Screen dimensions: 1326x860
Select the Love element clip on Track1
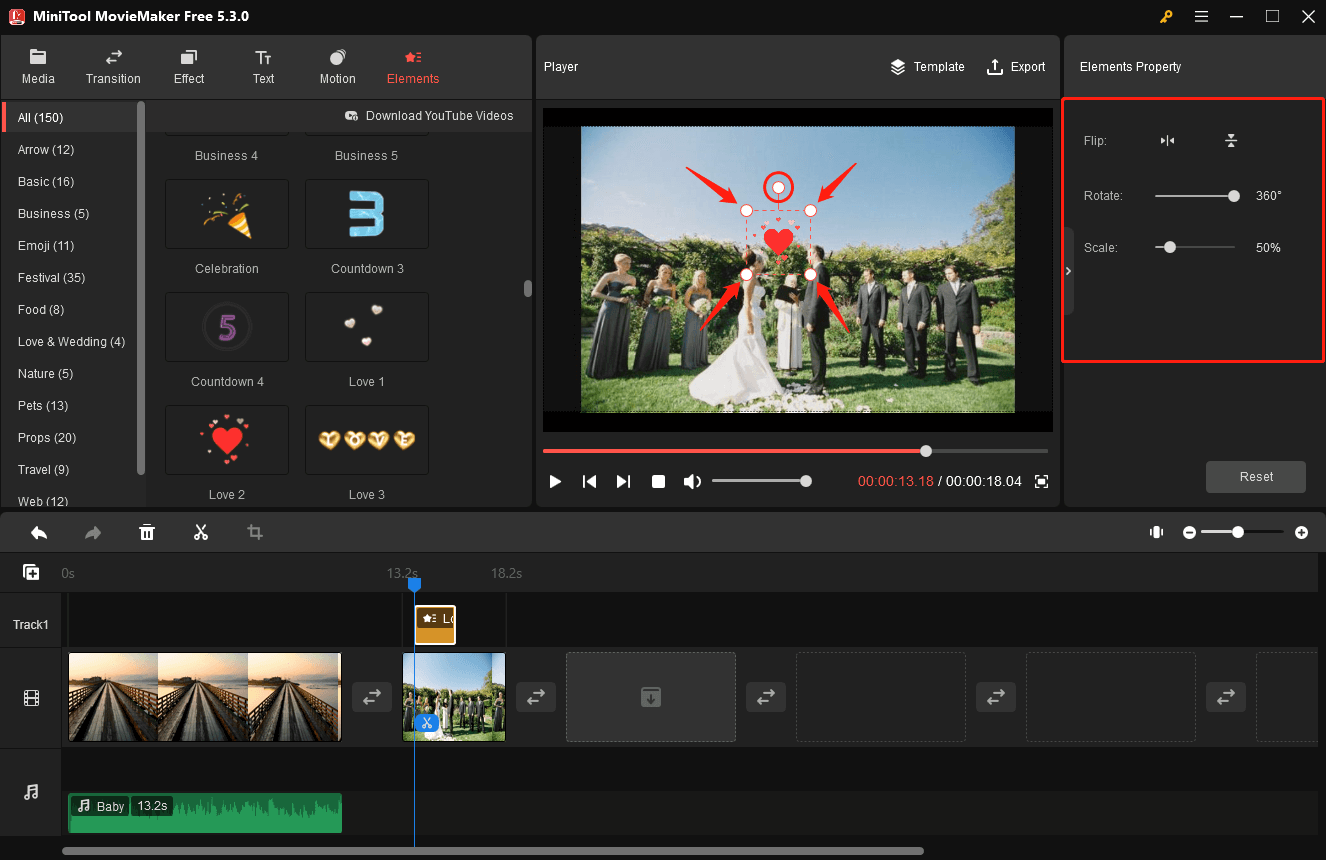pos(435,625)
